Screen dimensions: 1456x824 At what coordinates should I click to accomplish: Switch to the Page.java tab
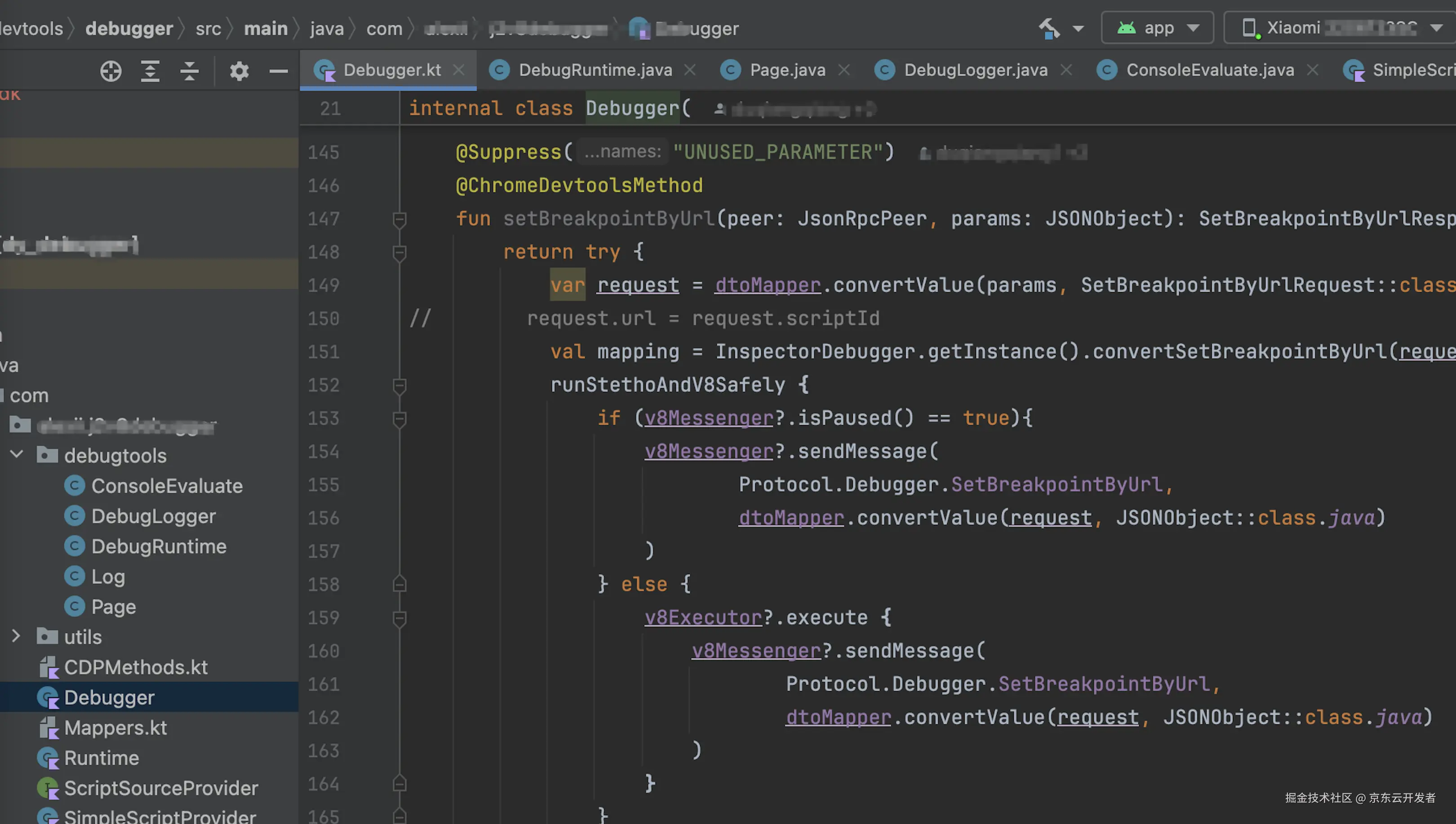point(787,70)
